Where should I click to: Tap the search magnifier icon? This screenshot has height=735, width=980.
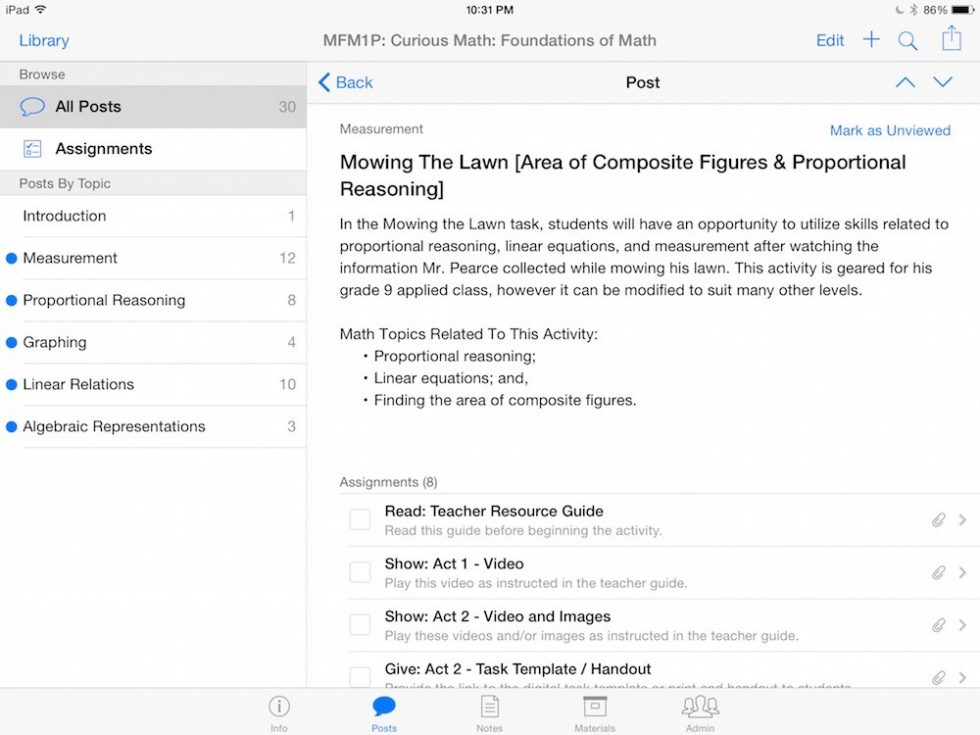pos(907,41)
